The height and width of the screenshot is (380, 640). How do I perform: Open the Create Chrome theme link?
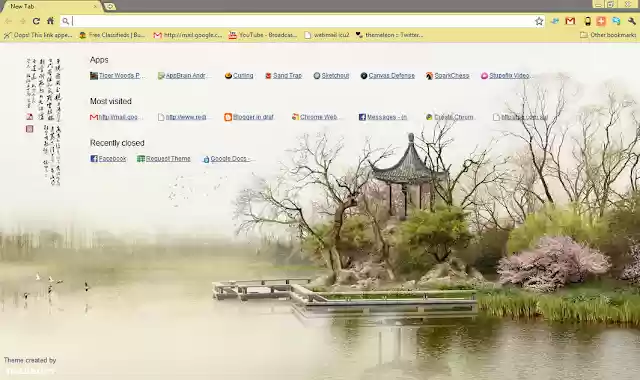[450, 117]
